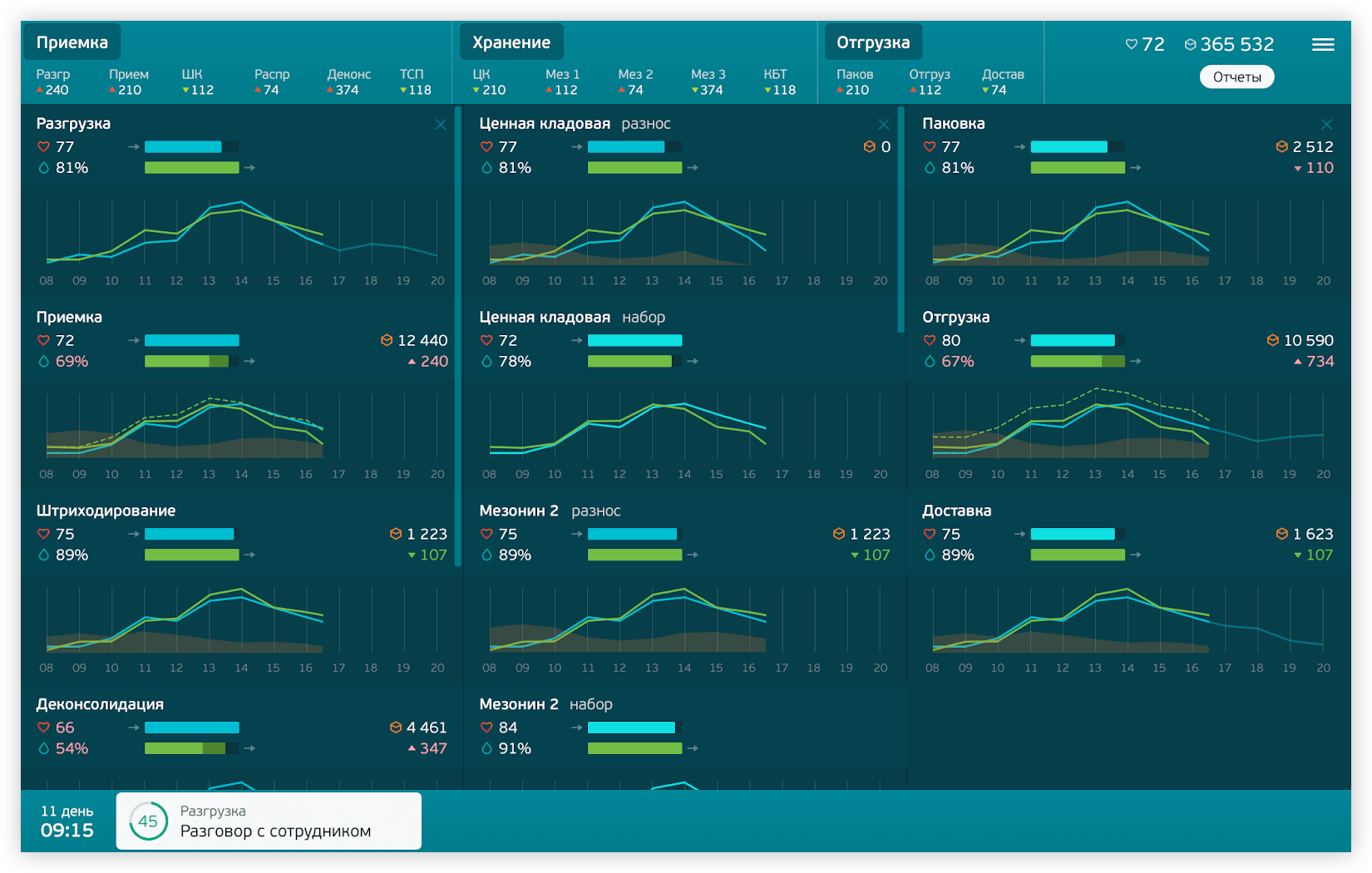Click the green progress bar in Отгрузка card

[1078, 361]
